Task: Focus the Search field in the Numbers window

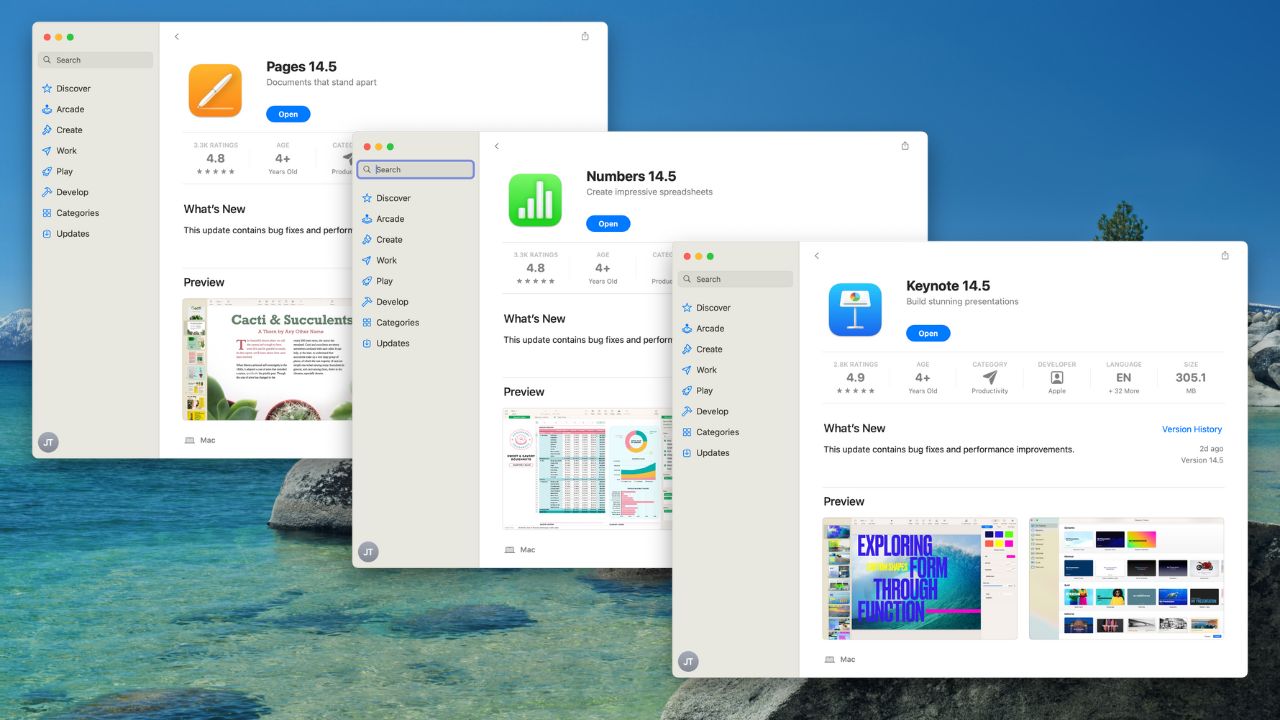Action: tap(415, 170)
